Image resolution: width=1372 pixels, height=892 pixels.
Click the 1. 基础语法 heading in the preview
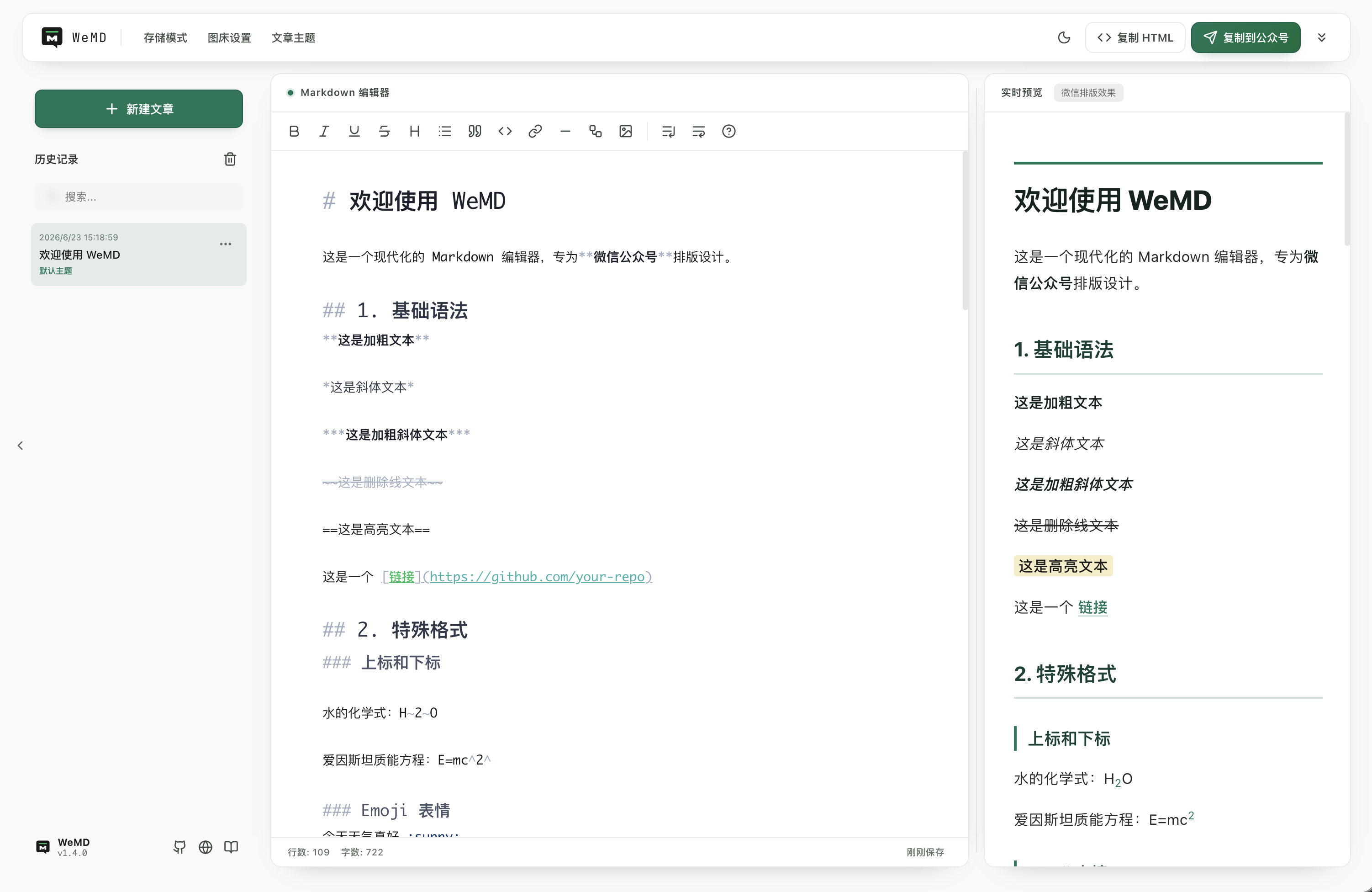[1064, 350]
